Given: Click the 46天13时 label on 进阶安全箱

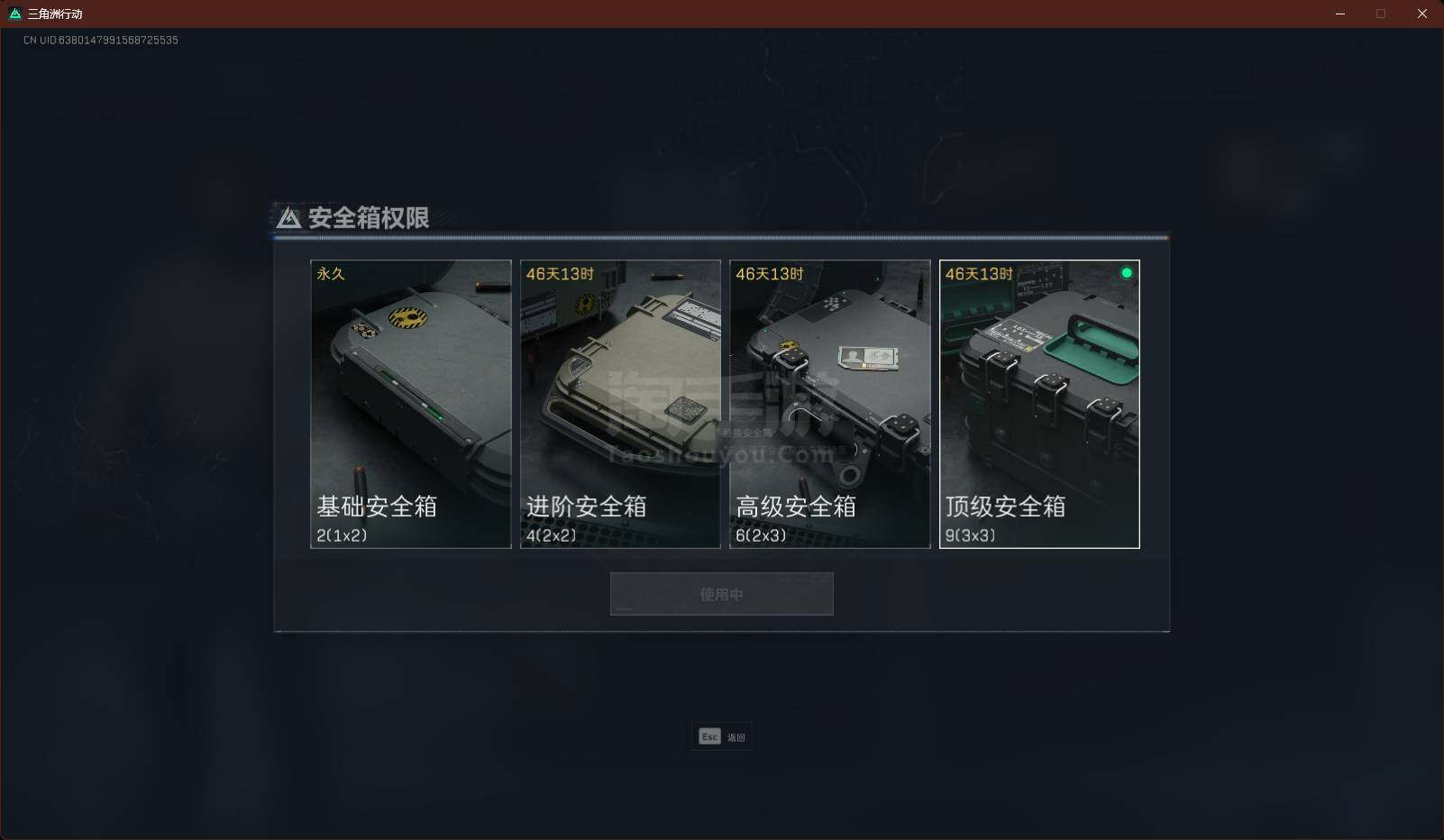Looking at the screenshot, I should tap(560, 273).
